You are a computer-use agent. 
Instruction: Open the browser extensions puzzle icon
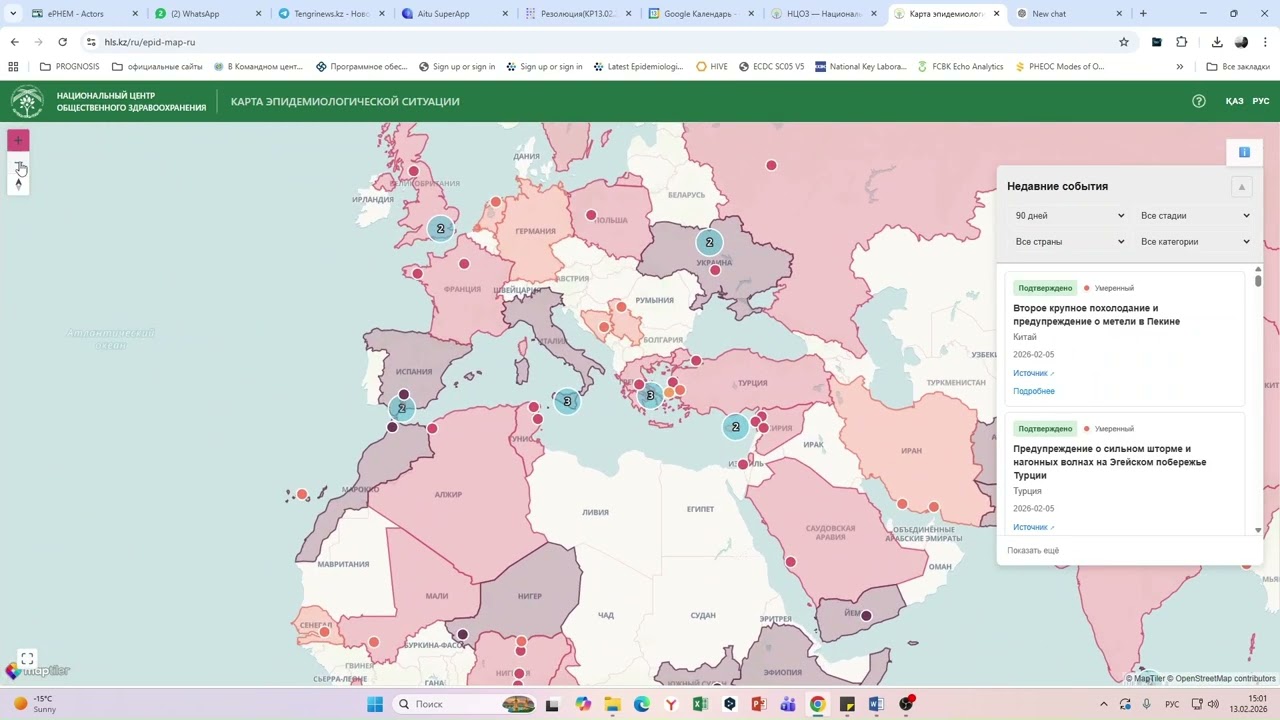click(1182, 42)
